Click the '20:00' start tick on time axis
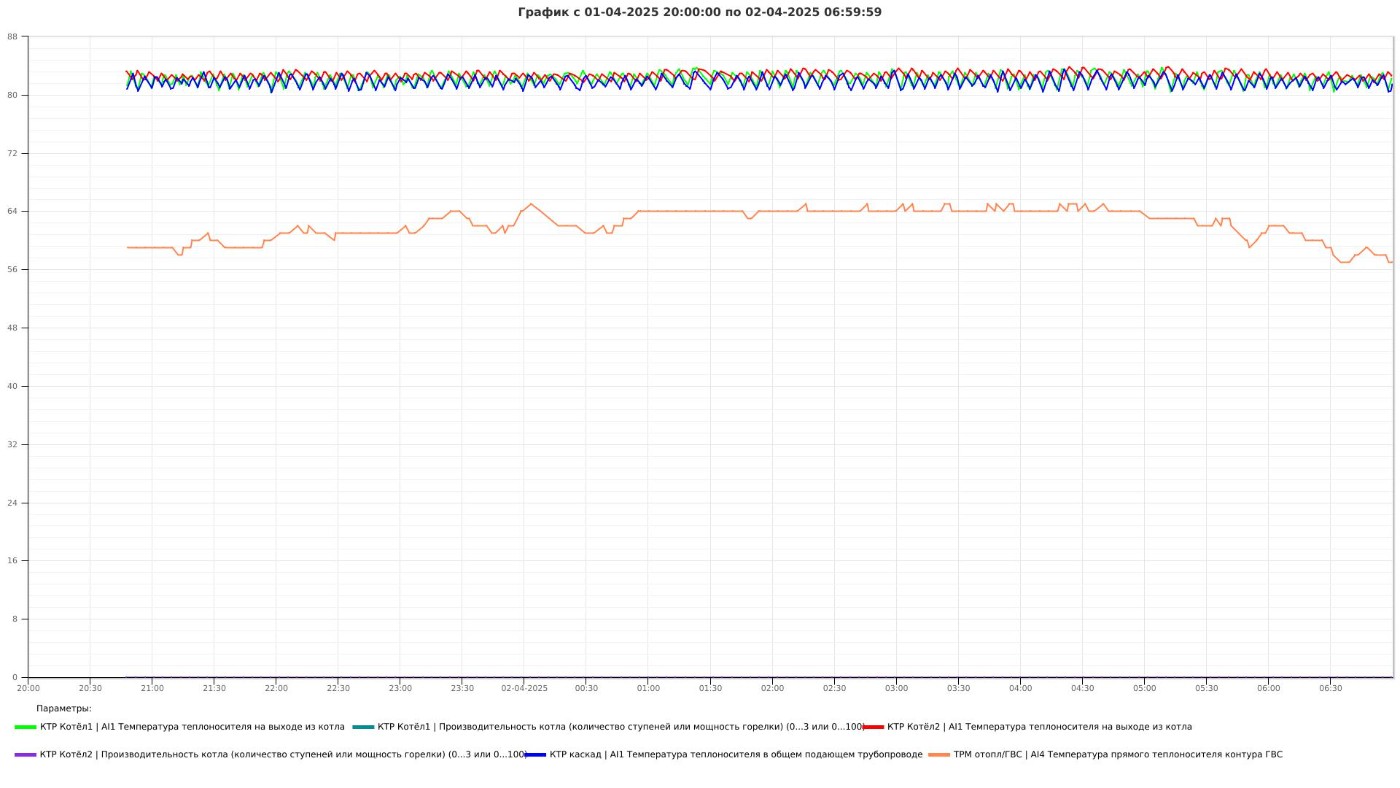The height and width of the screenshot is (788, 1400). point(28,688)
